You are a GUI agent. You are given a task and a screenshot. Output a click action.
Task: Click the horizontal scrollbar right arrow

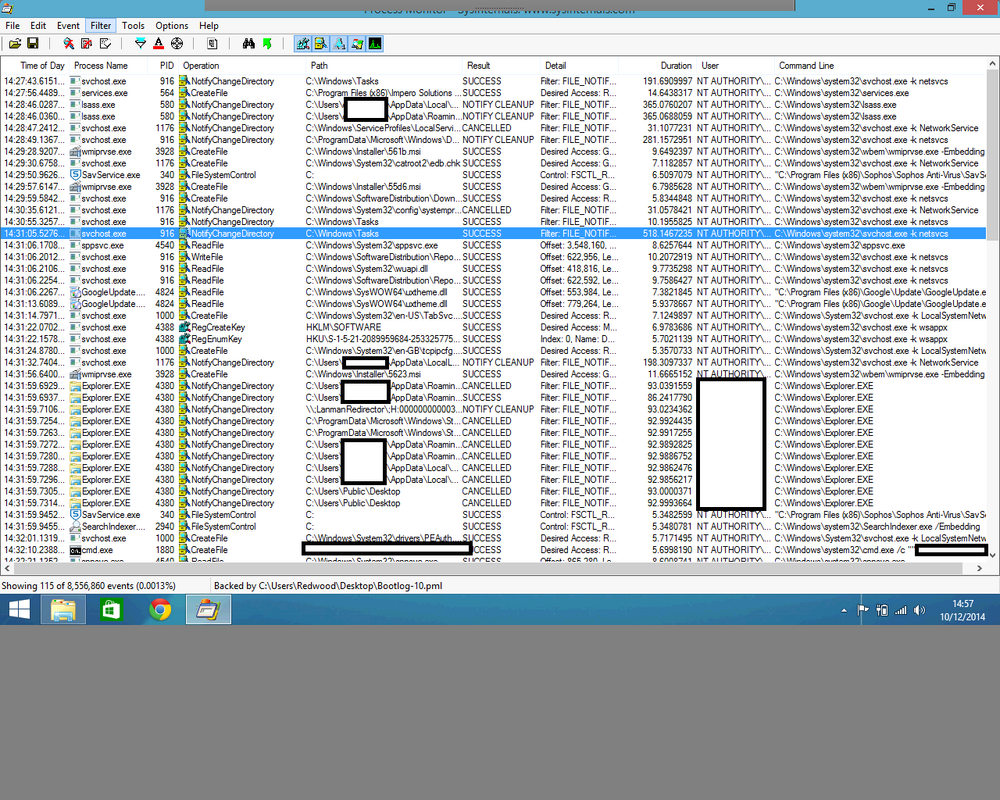(980, 568)
